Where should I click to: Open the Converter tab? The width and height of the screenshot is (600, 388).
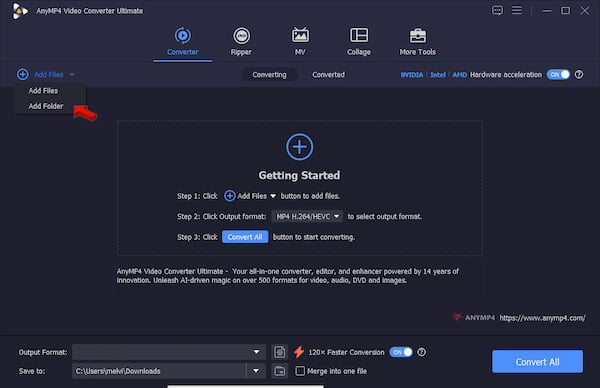click(x=183, y=42)
